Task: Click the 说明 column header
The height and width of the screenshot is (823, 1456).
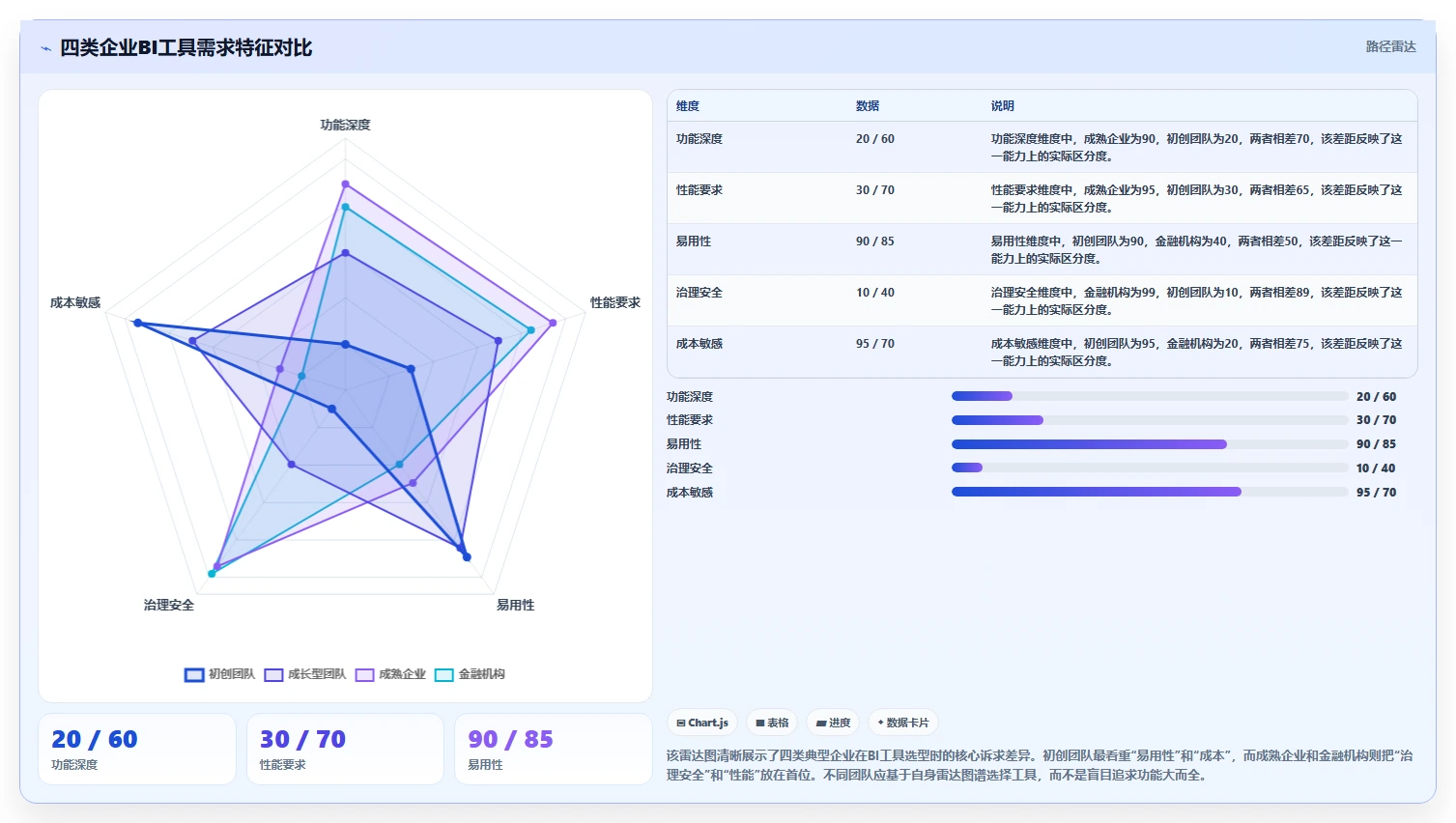Action: [1003, 106]
